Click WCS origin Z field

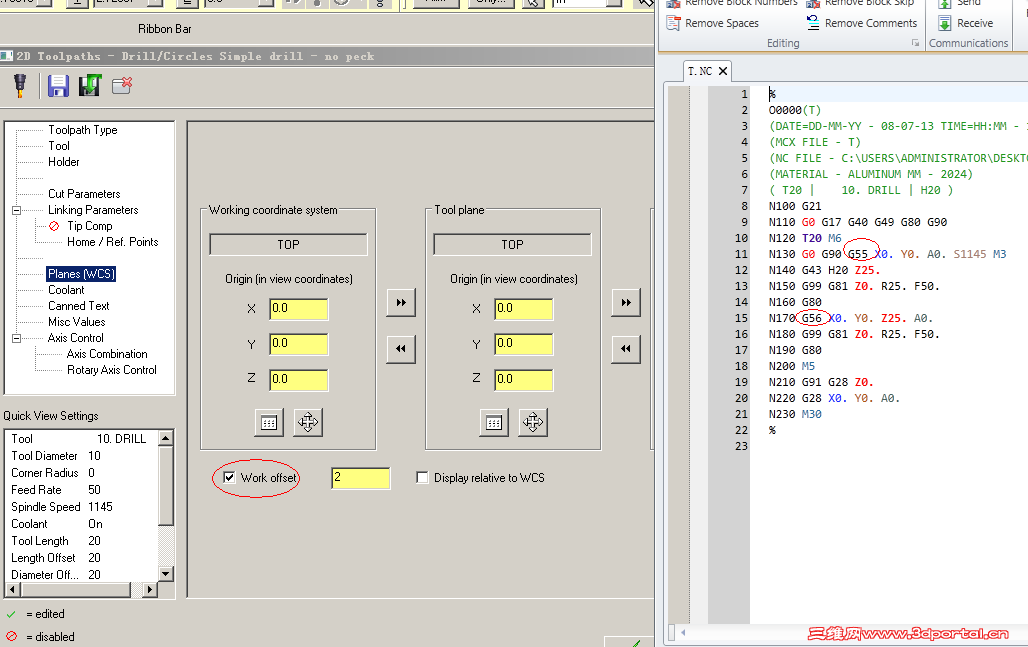pyautogui.click(x=298, y=380)
